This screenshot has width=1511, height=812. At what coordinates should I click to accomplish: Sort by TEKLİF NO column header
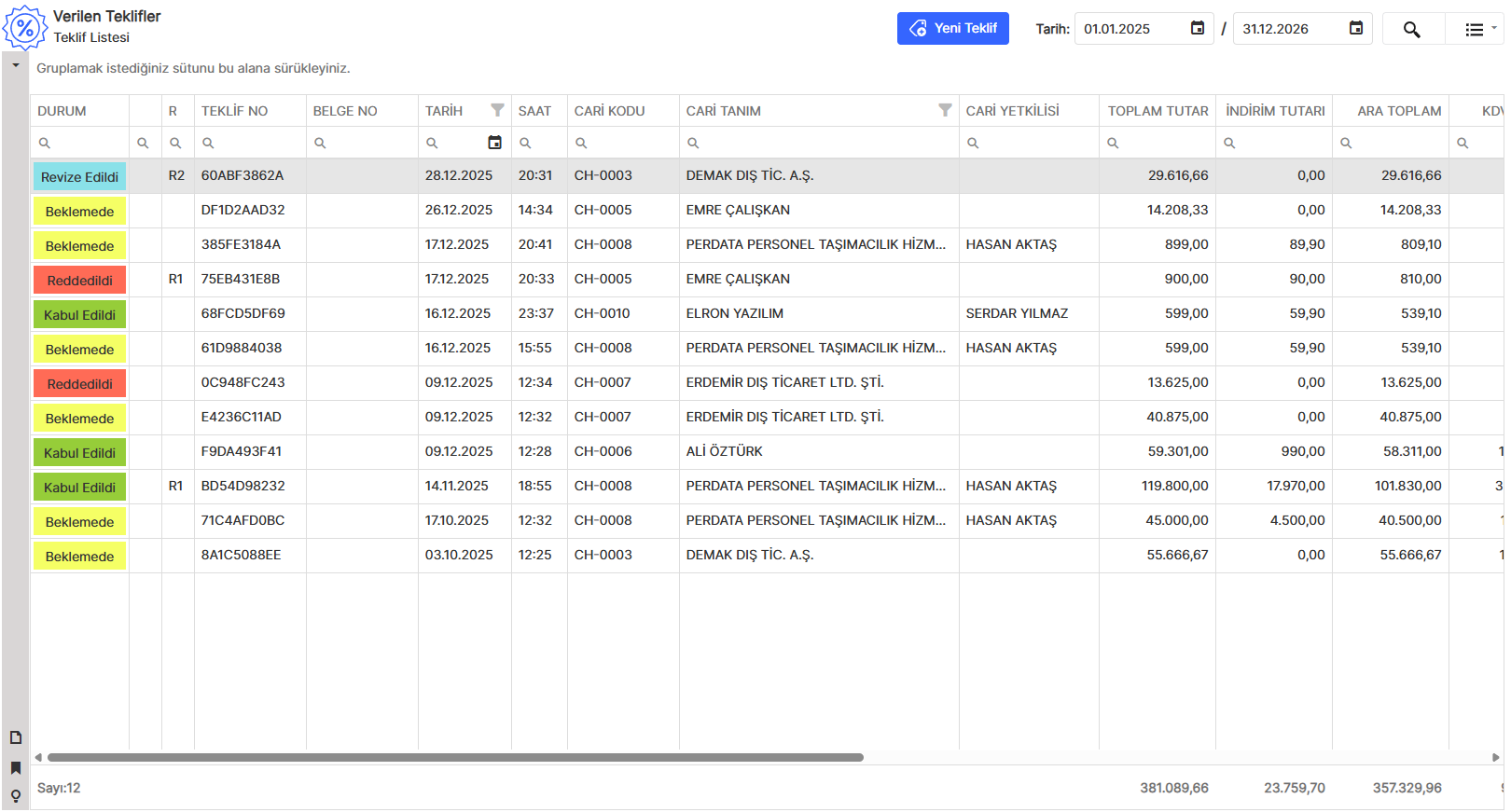[x=235, y=111]
